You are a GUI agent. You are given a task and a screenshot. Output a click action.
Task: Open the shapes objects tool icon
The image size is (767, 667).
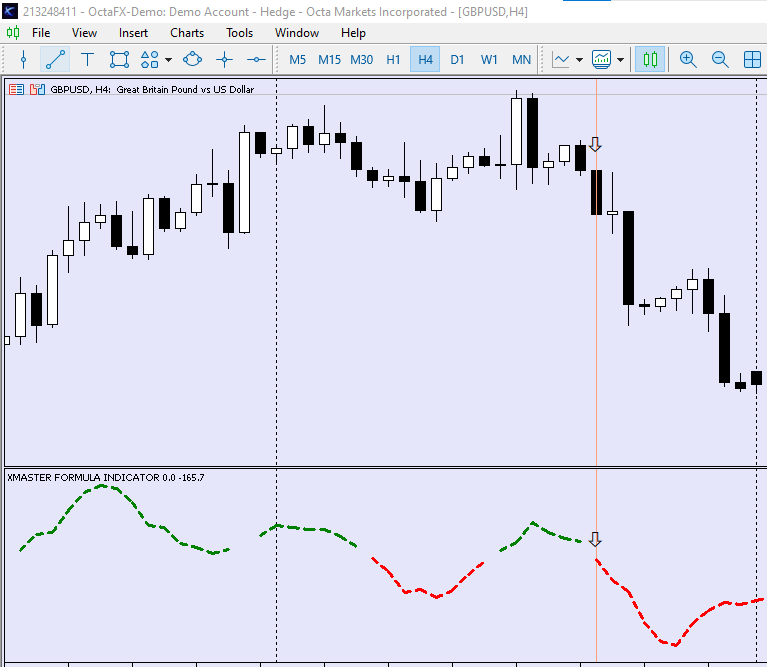click(x=150, y=60)
